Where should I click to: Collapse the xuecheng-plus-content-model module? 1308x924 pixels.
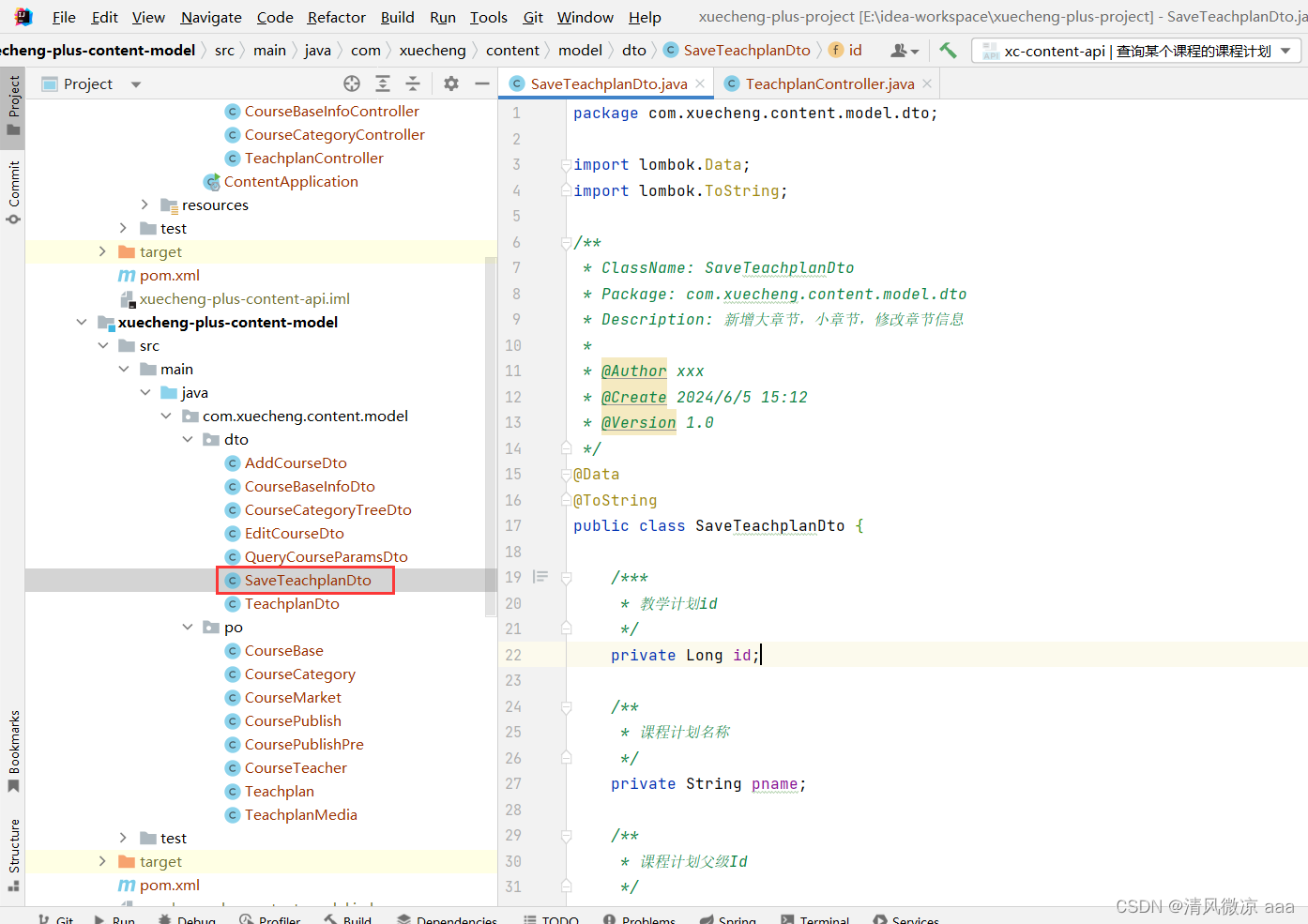[x=82, y=322]
